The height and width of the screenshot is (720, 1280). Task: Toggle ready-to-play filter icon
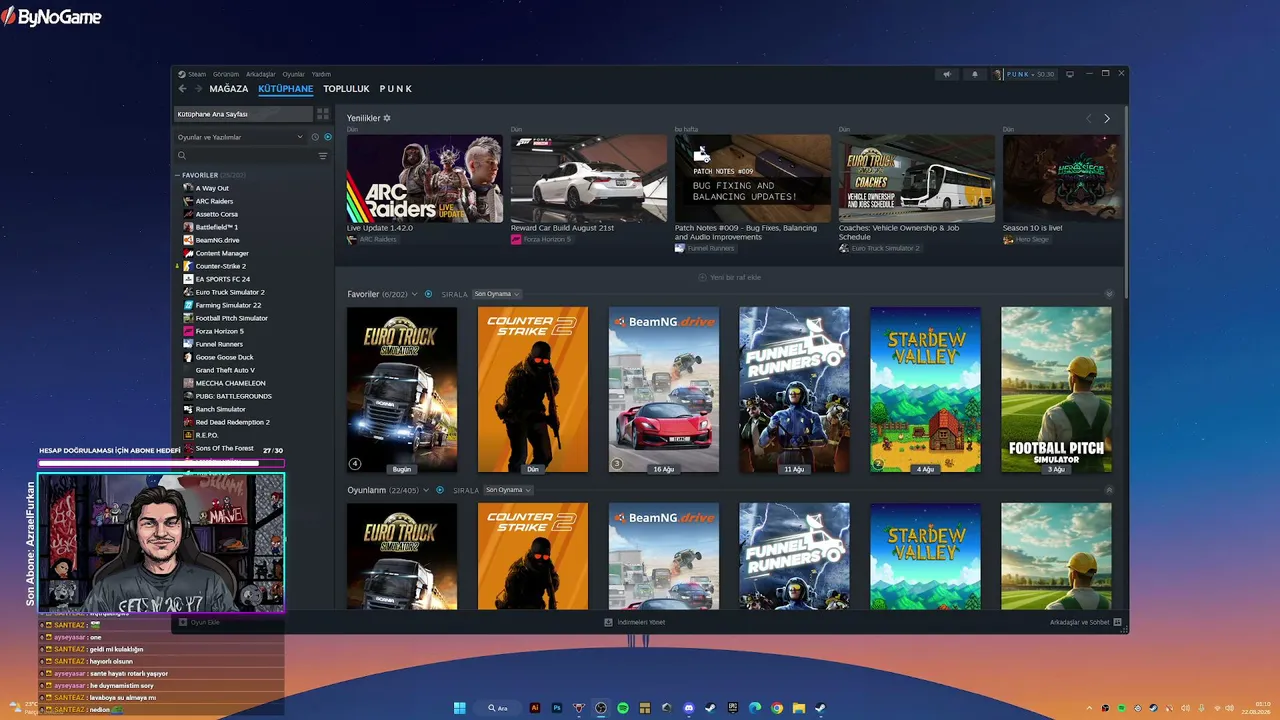(327, 137)
